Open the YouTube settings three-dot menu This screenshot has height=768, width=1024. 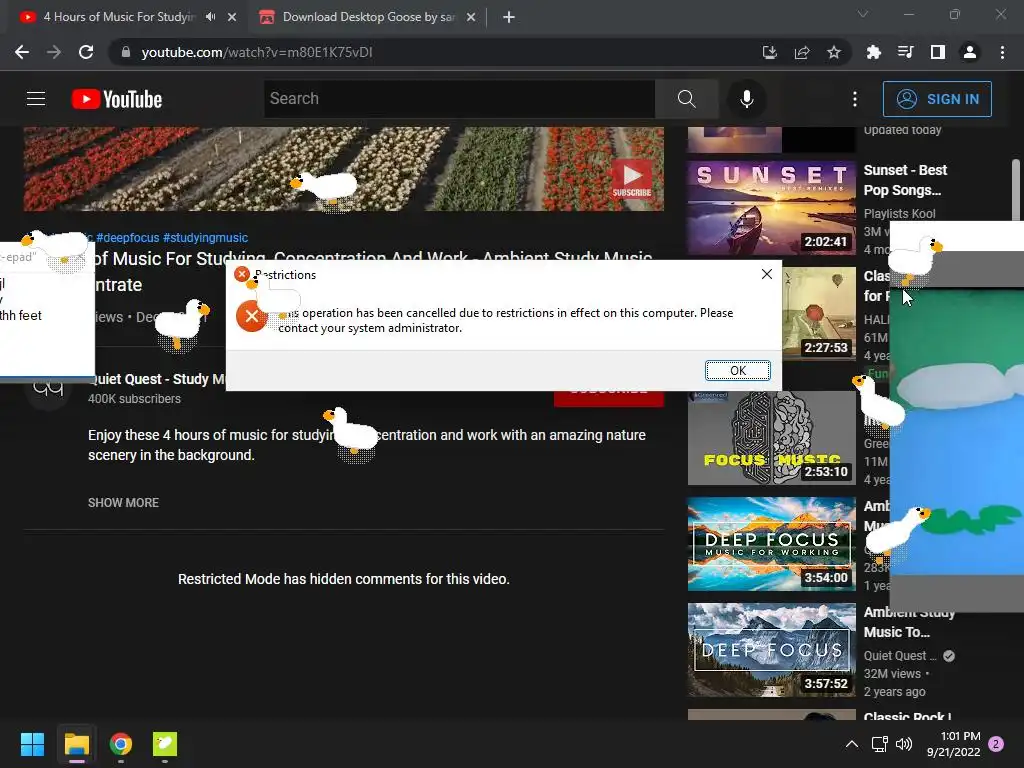pyautogui.click(x=855, y=99)
